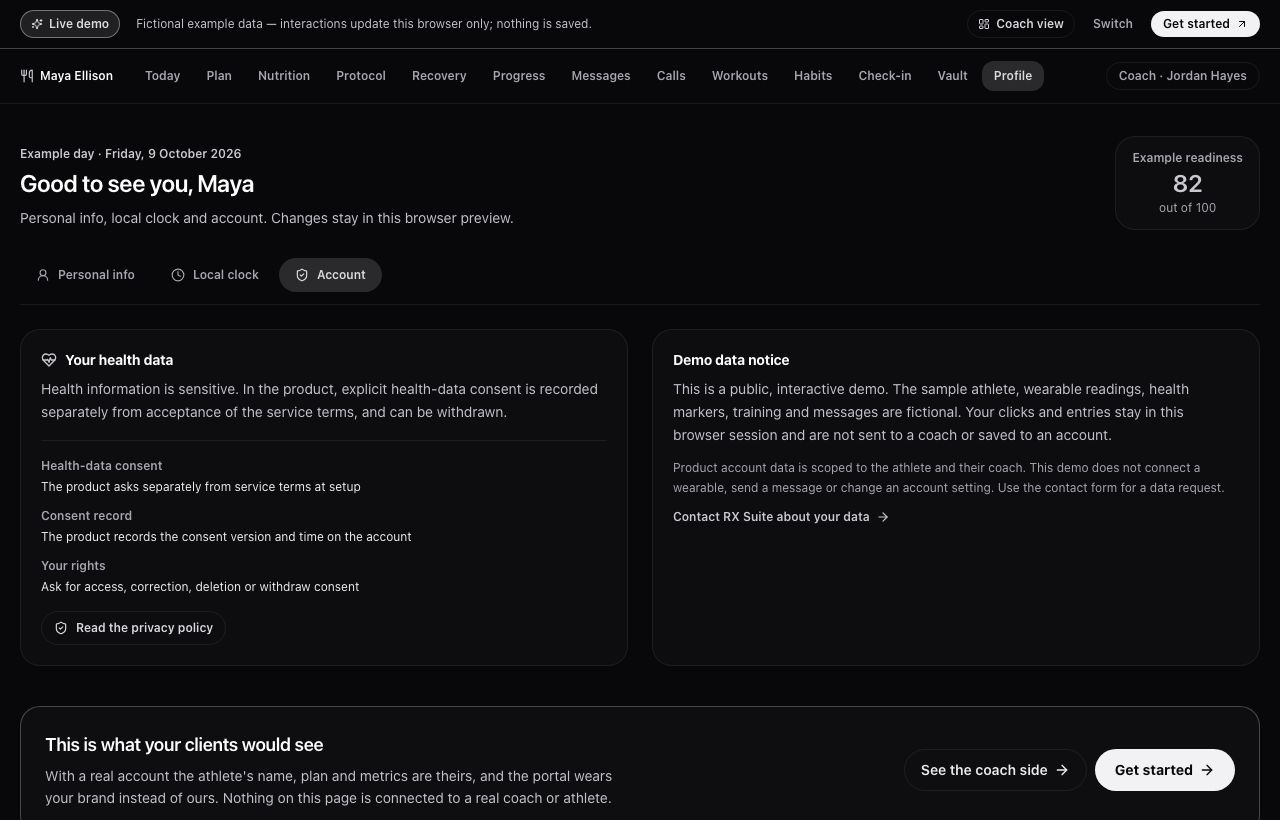1280x820 pixels.
Task: Go to the Messages tab
Action: (601, 76)
